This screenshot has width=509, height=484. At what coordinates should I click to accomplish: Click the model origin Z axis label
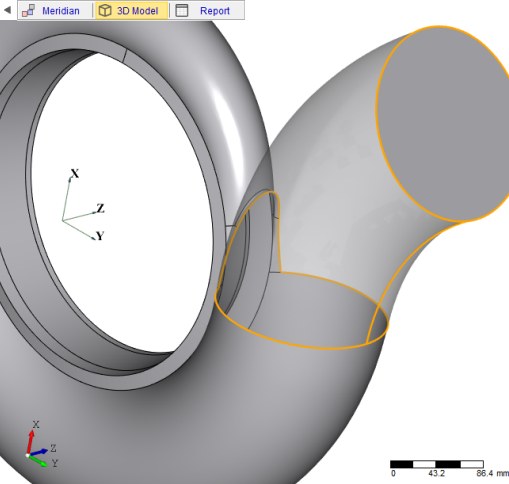click(x=100, y=209)
